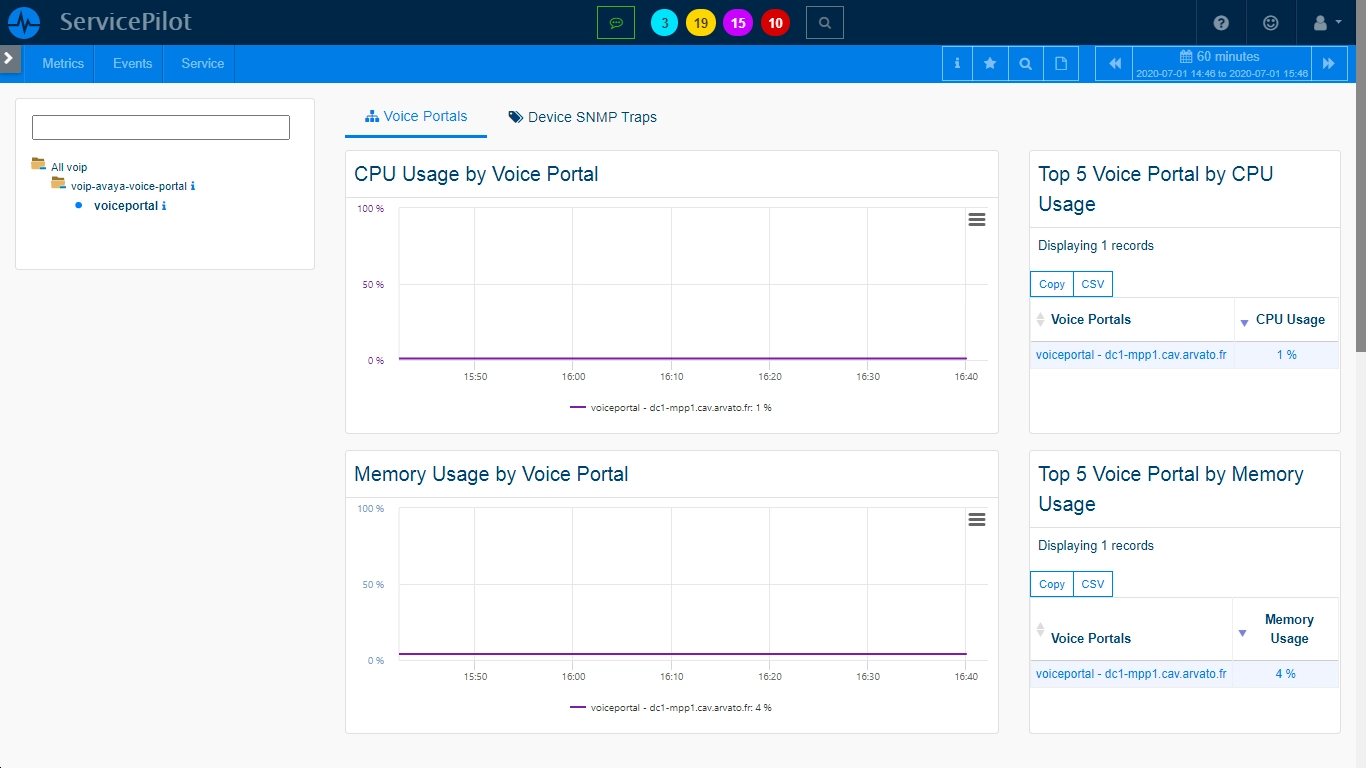Switch to the Voice Portals tab

click(x=416, y=116)
